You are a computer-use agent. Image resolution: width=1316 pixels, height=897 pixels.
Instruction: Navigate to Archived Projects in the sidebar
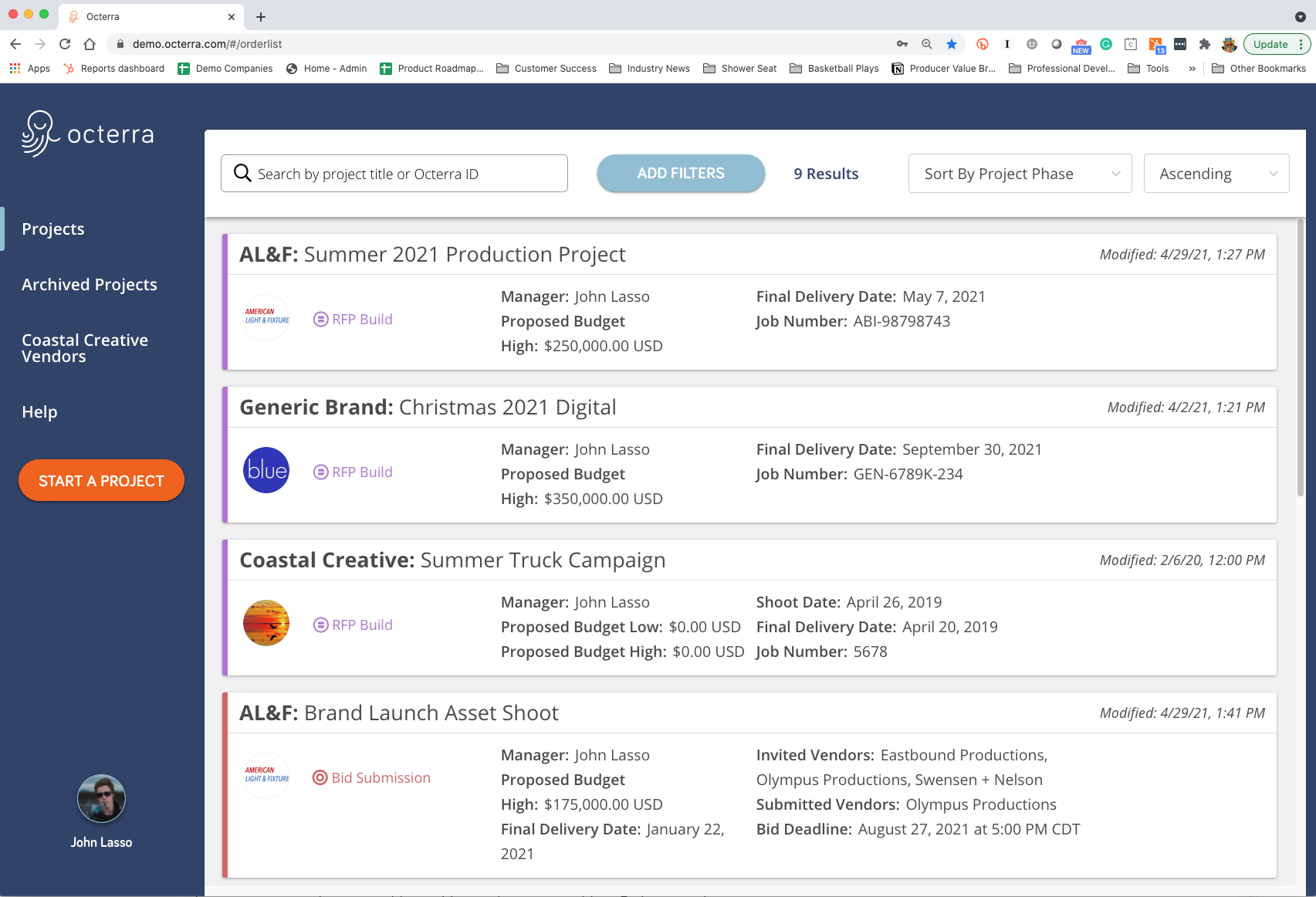click(x=89, y=284)
